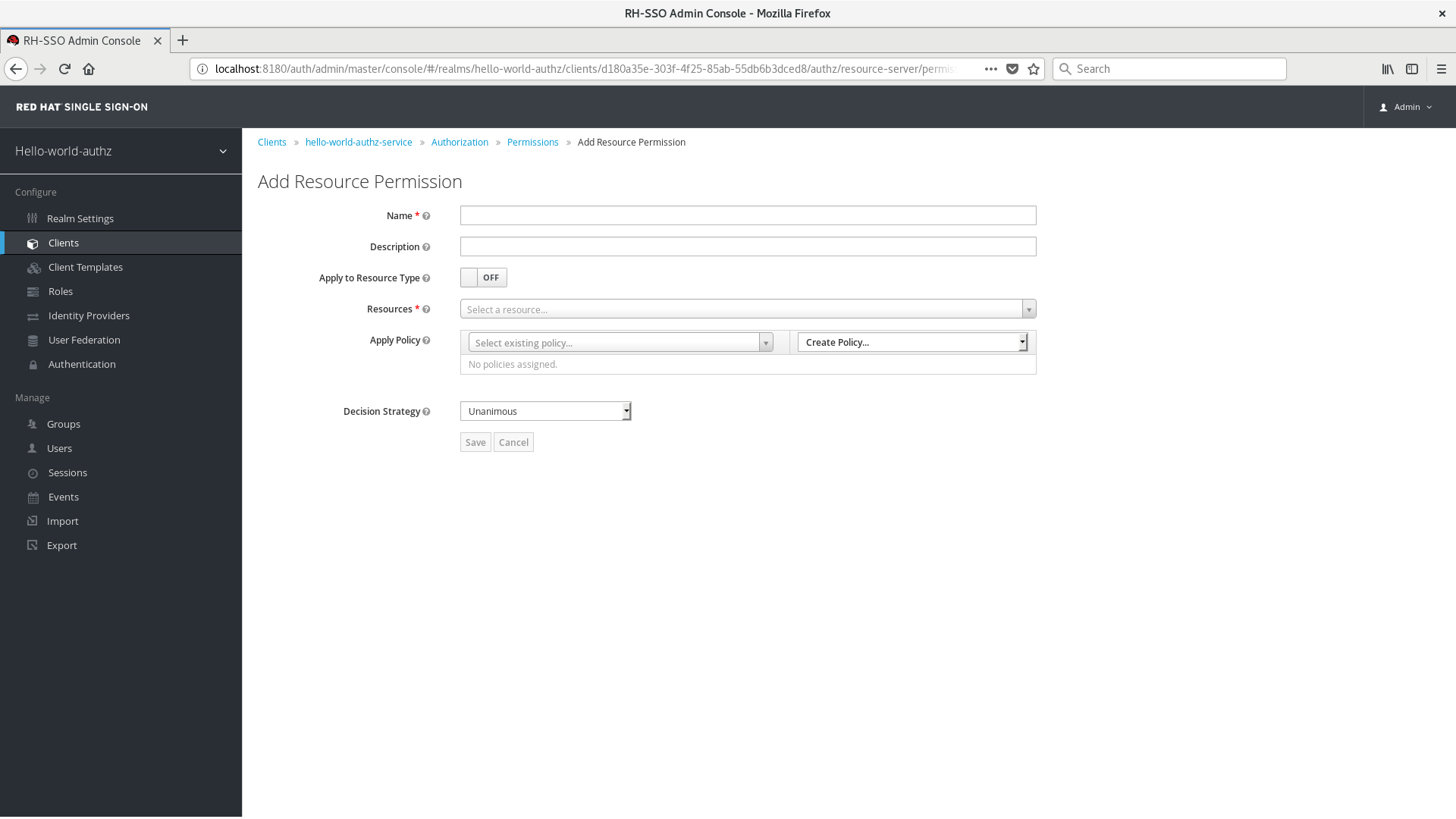
Task: Expand the Resources dropdown selector
Action: [x=1029, y=309]
